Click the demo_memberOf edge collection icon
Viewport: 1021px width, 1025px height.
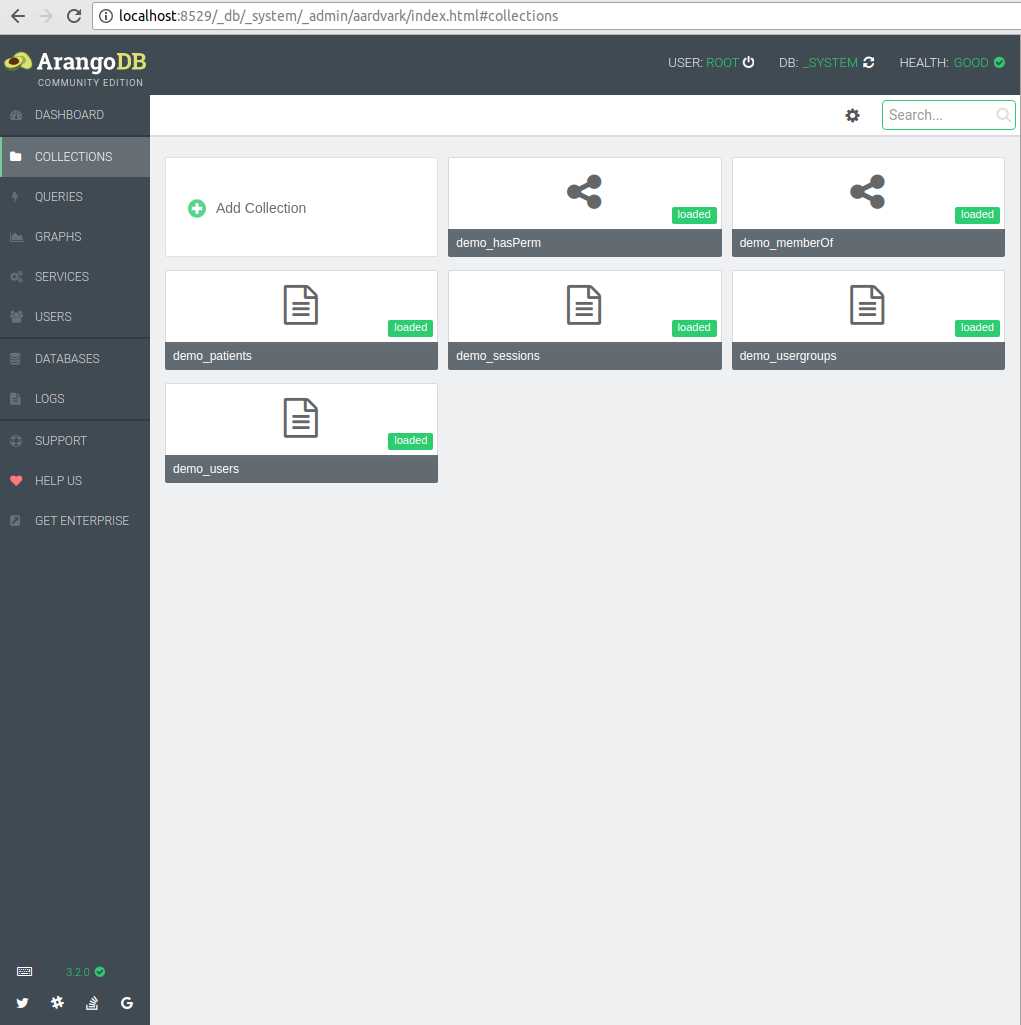coord(867,192)
